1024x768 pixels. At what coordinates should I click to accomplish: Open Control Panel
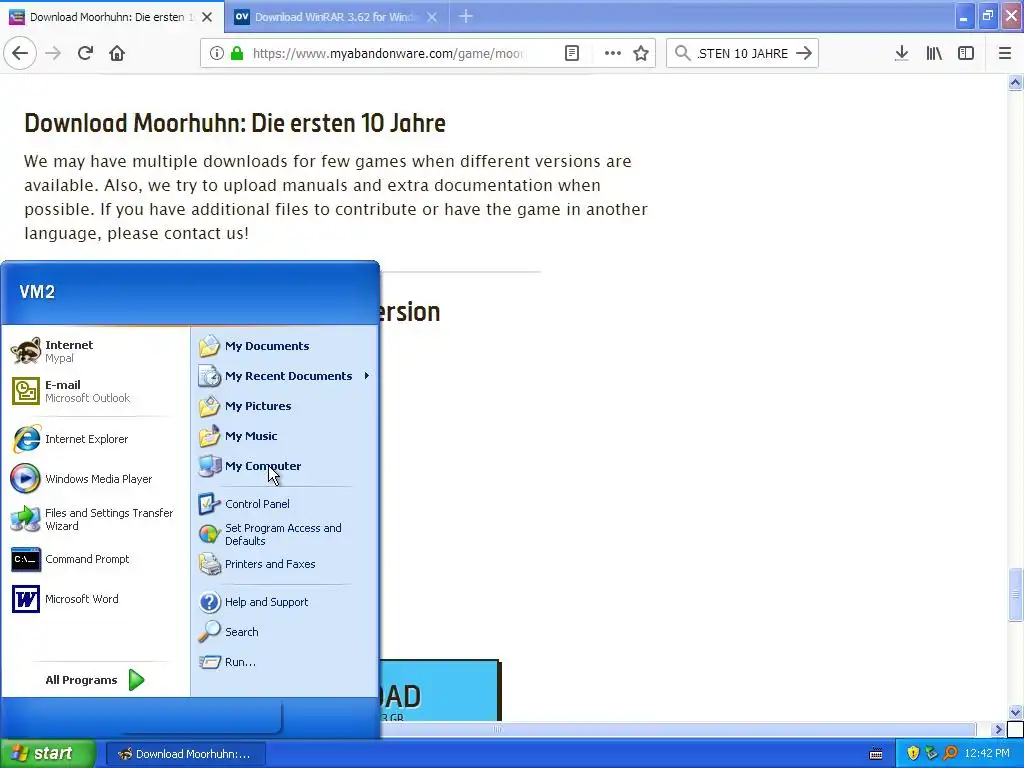(x=285, y=504)
